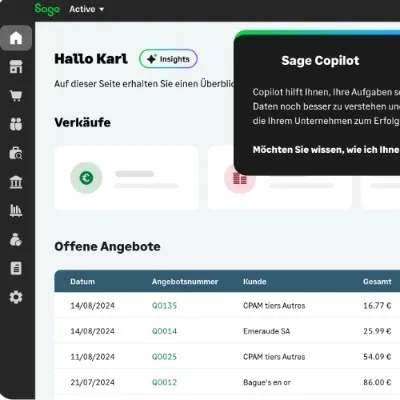Click the Insights button

tap(168, 59)
